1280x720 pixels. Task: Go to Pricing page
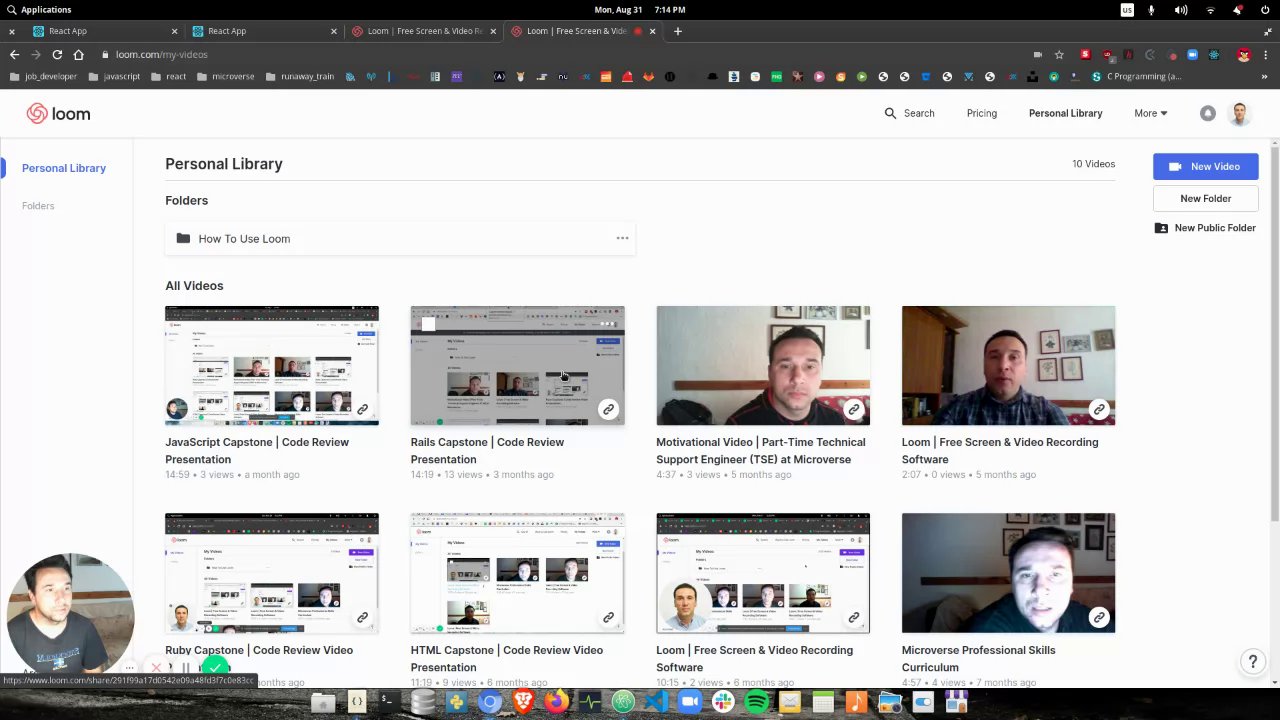pos(982,113)
